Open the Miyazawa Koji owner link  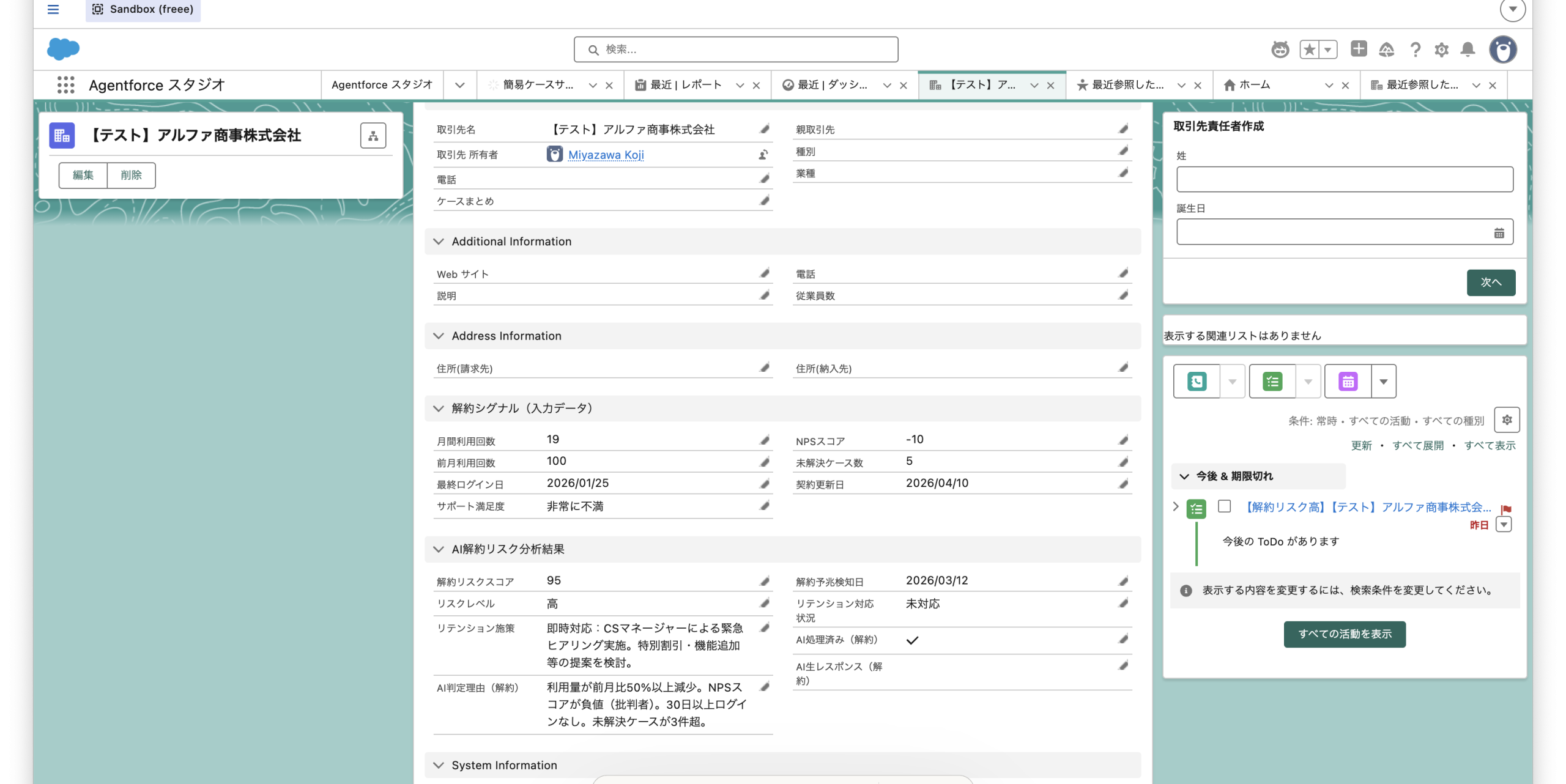[x=606, y=155]
